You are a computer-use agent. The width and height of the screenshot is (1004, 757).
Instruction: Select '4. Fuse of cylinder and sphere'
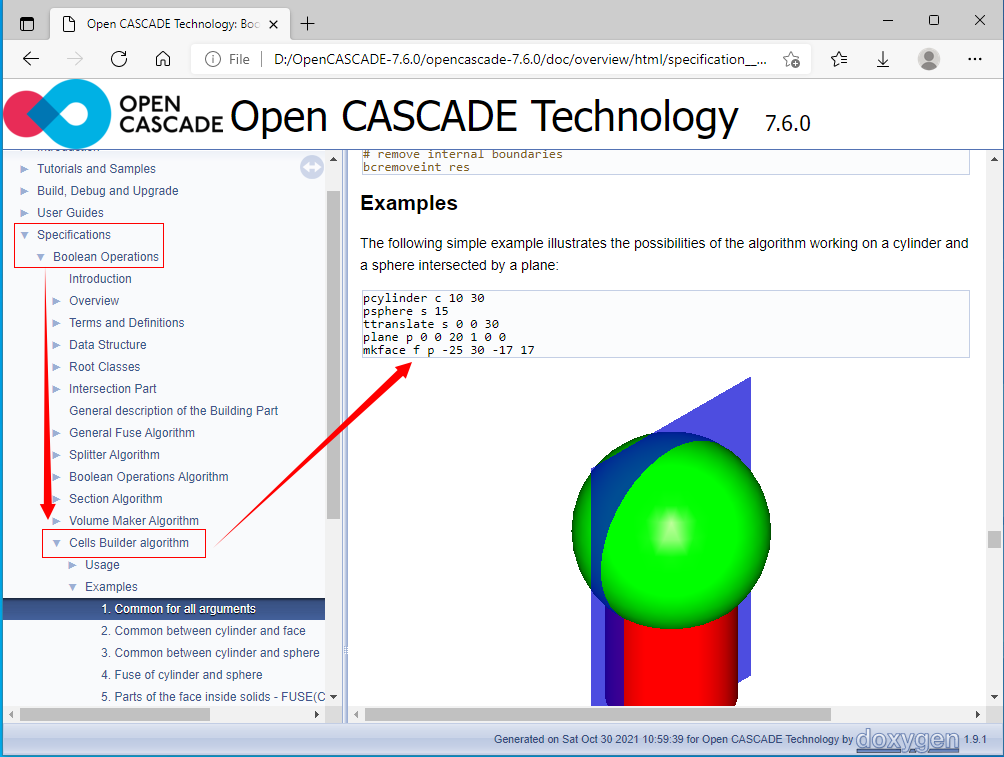tap(182, 675)
